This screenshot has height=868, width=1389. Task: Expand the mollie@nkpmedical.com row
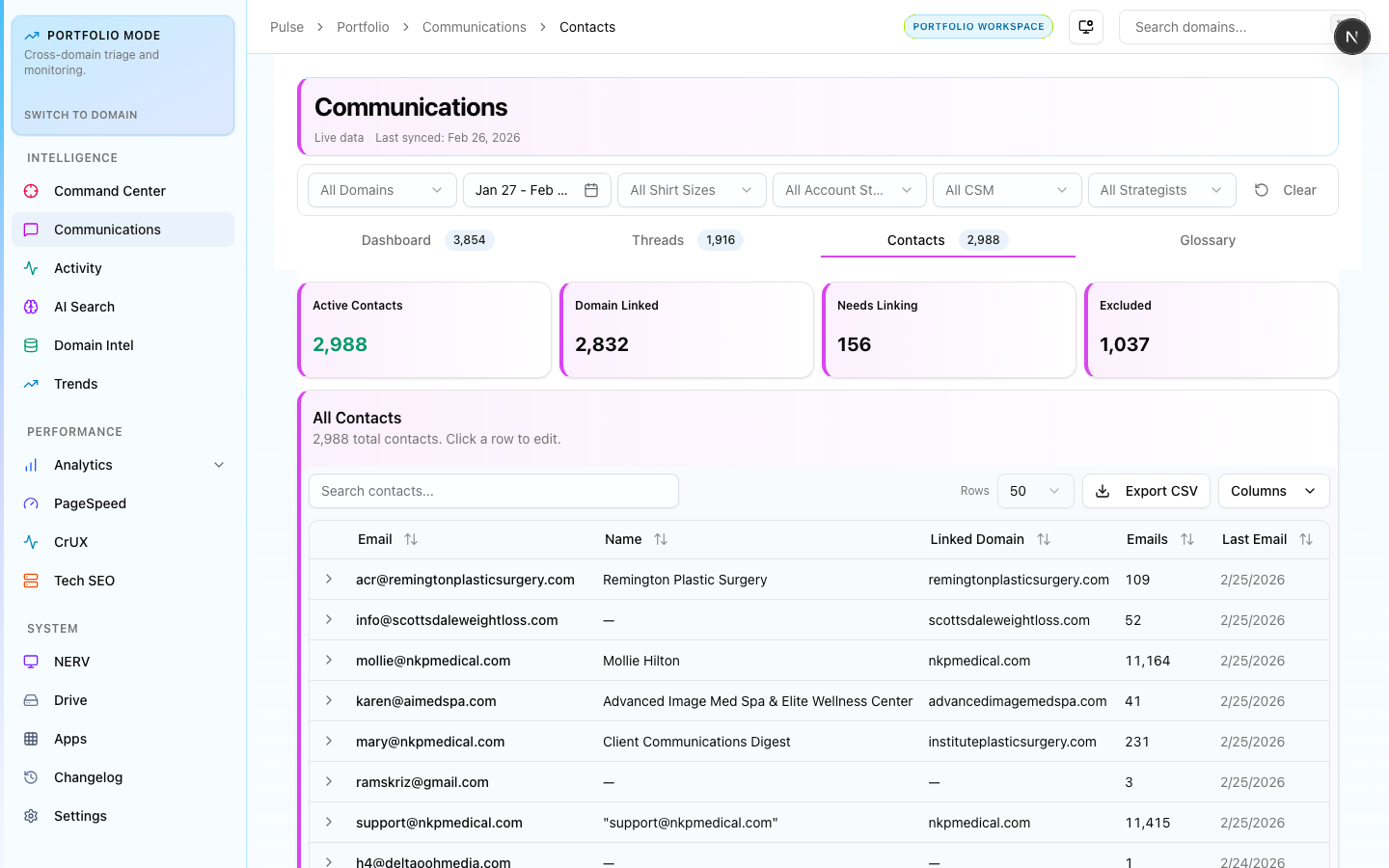[x=329, y=661]
